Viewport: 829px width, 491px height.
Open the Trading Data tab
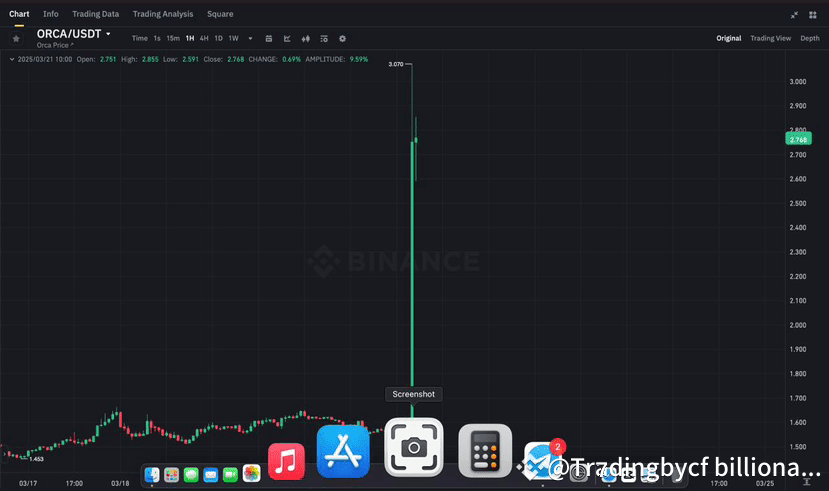96,14
